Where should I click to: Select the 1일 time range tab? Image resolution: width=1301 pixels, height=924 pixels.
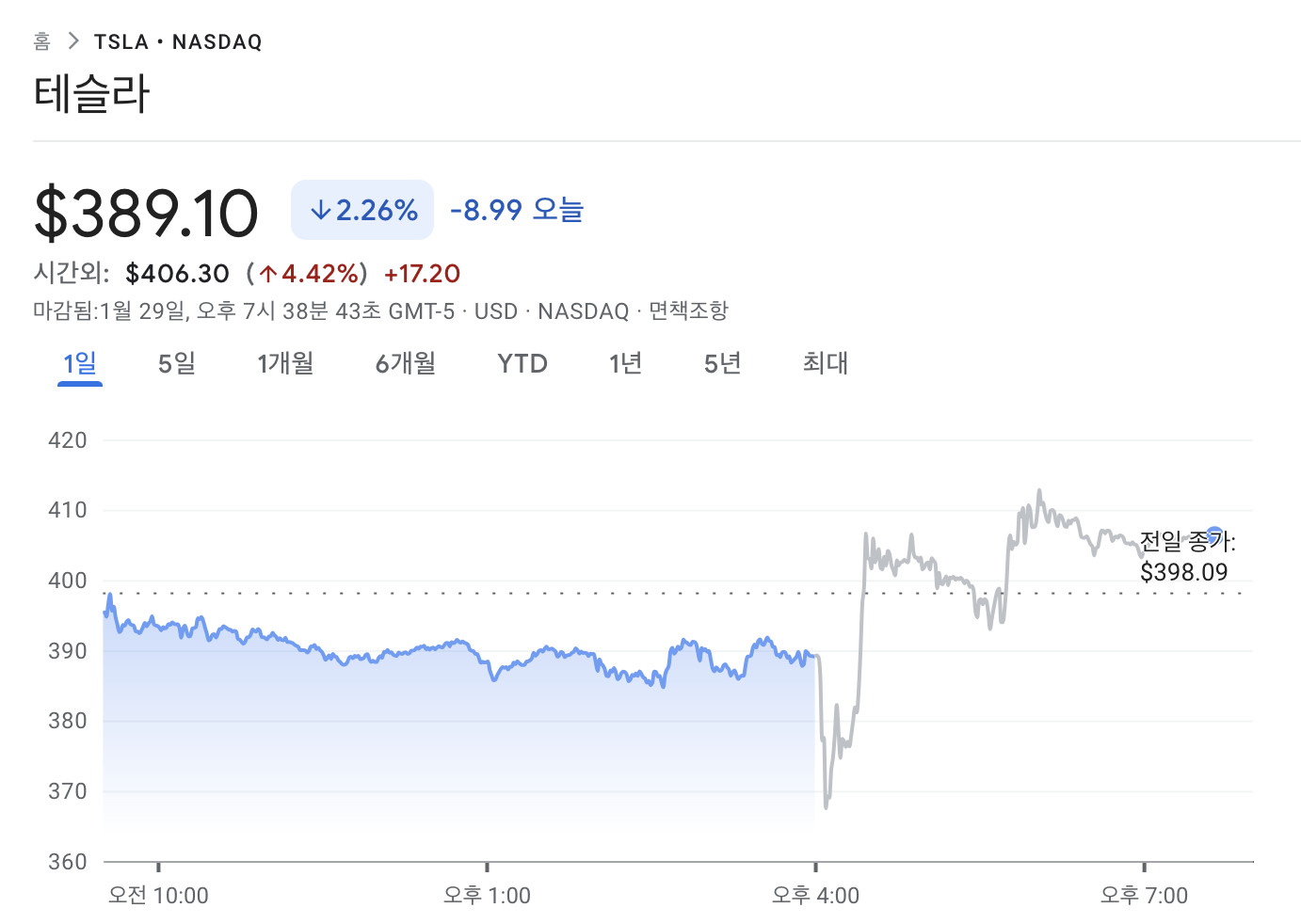coord(80,363)
